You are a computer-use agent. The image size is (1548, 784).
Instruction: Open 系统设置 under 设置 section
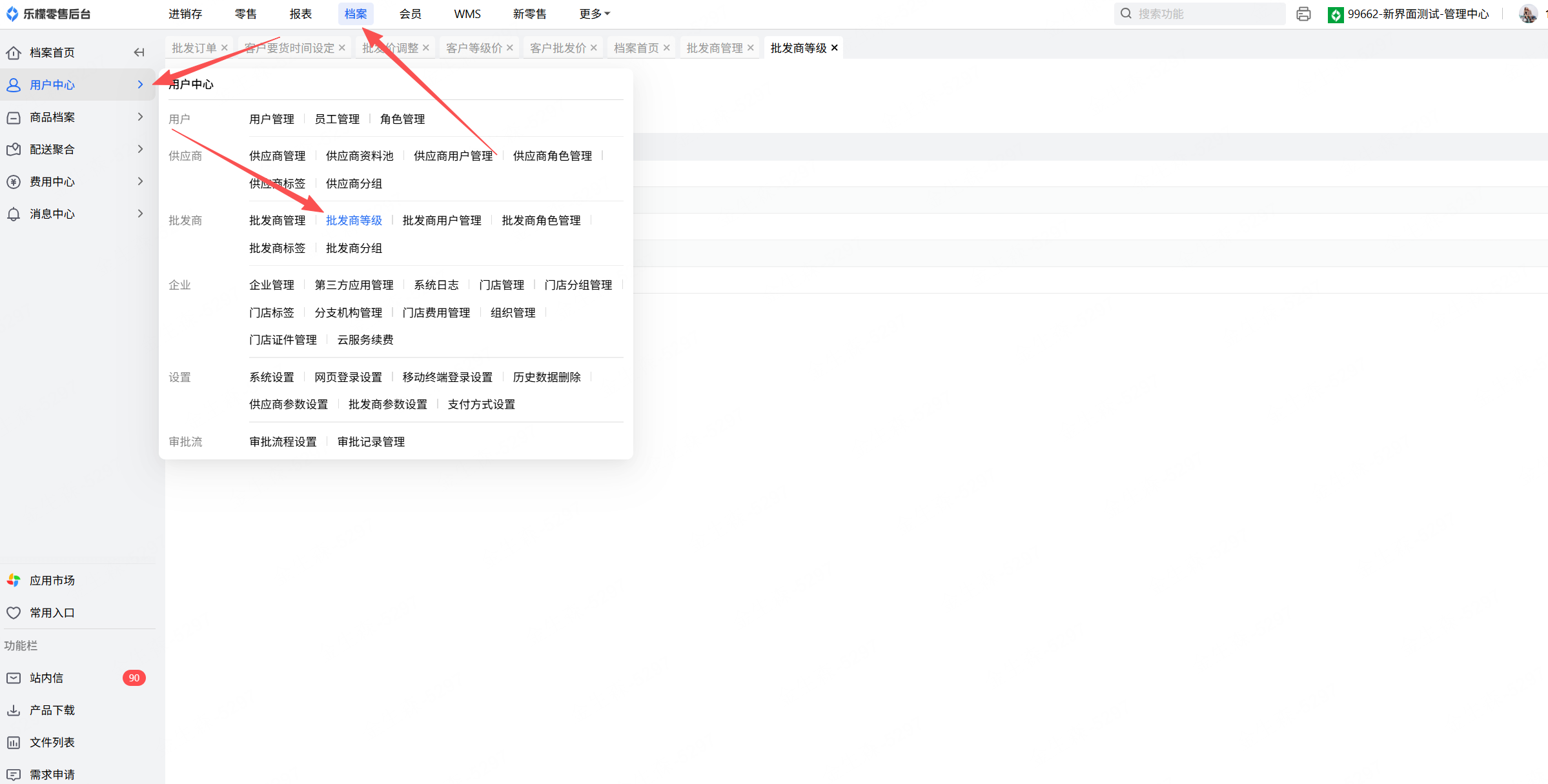tap(271, 377)
